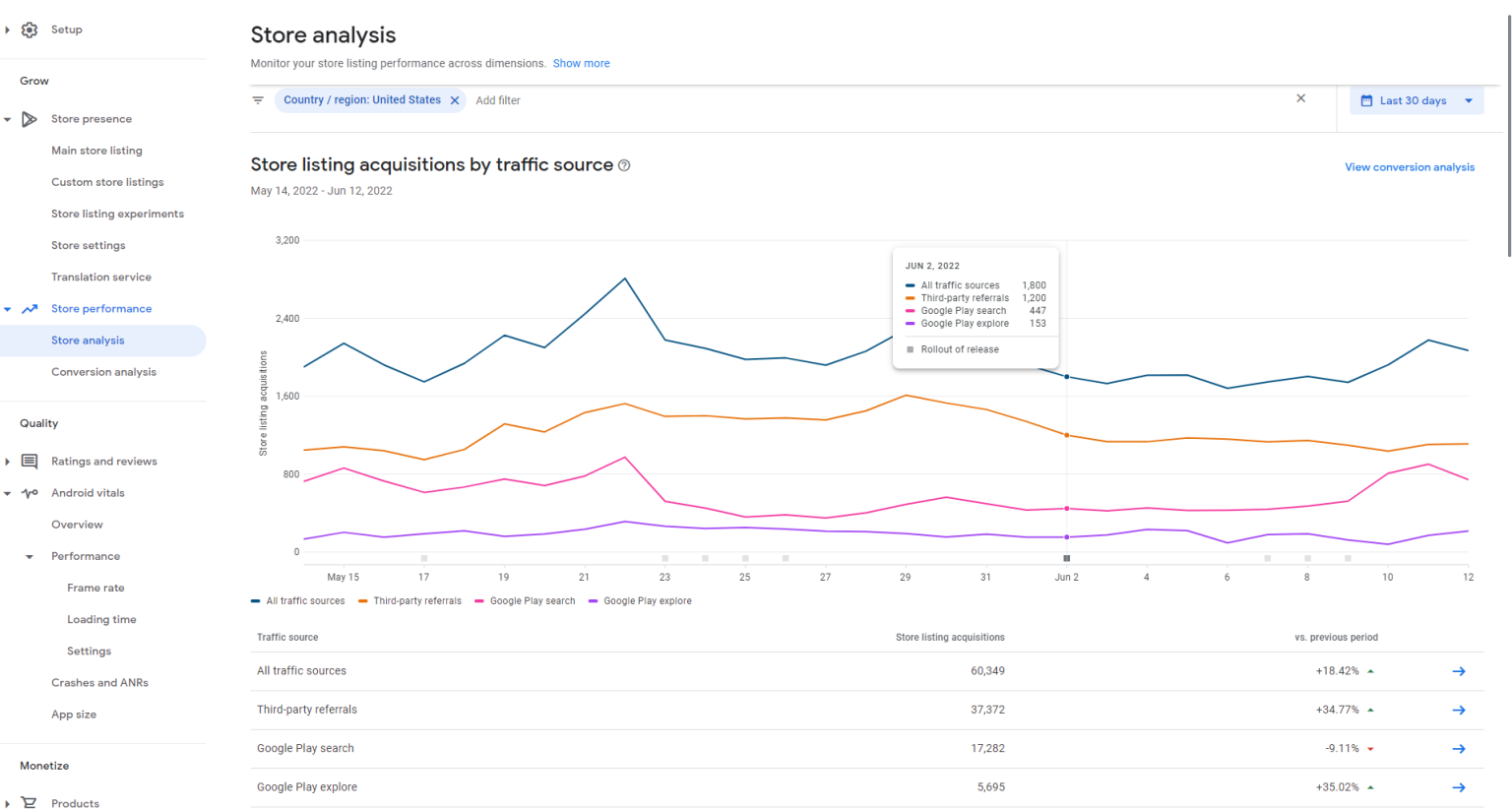Open the Setup section gear icon
Image resolution: width=1512 pixels, height=809 pixels.
tap(28, 30)
